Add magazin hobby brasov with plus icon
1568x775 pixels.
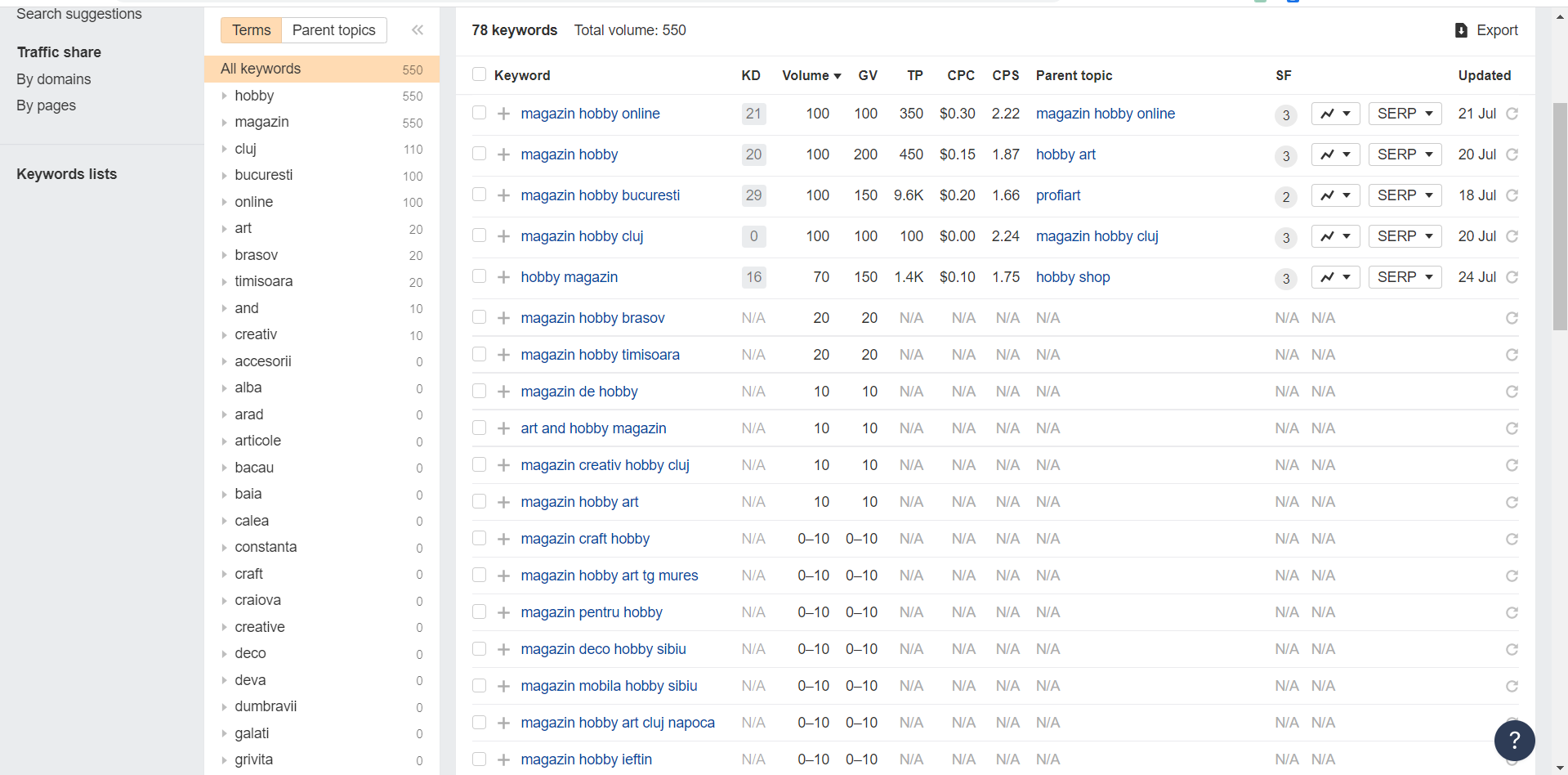(504, 318)
